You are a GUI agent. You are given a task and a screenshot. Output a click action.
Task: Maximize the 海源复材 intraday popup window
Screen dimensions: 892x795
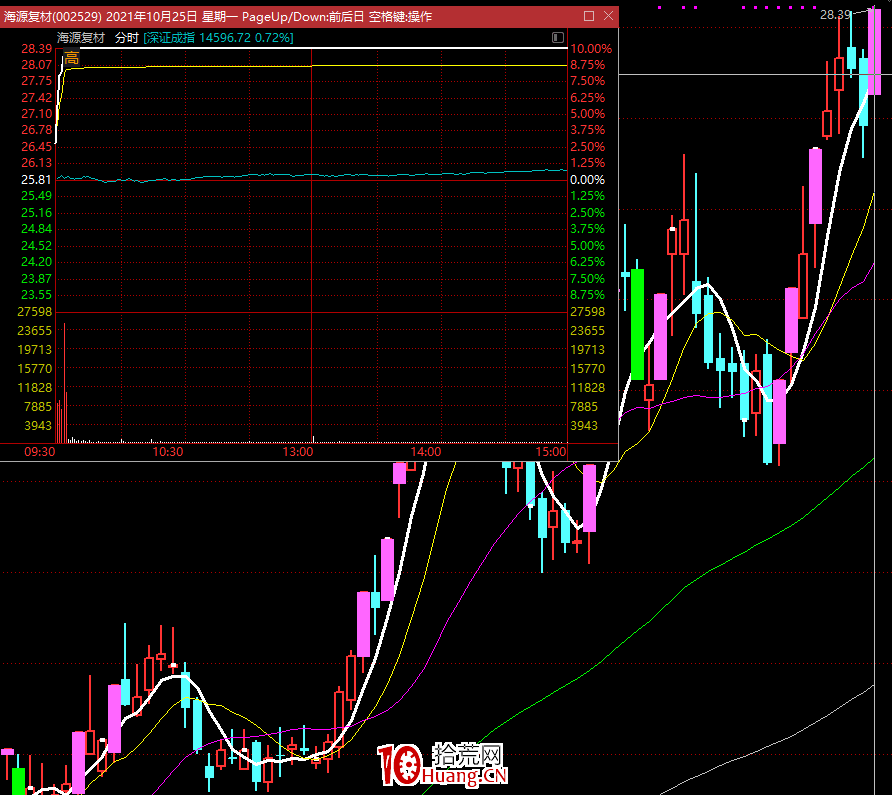pos(589,16)
